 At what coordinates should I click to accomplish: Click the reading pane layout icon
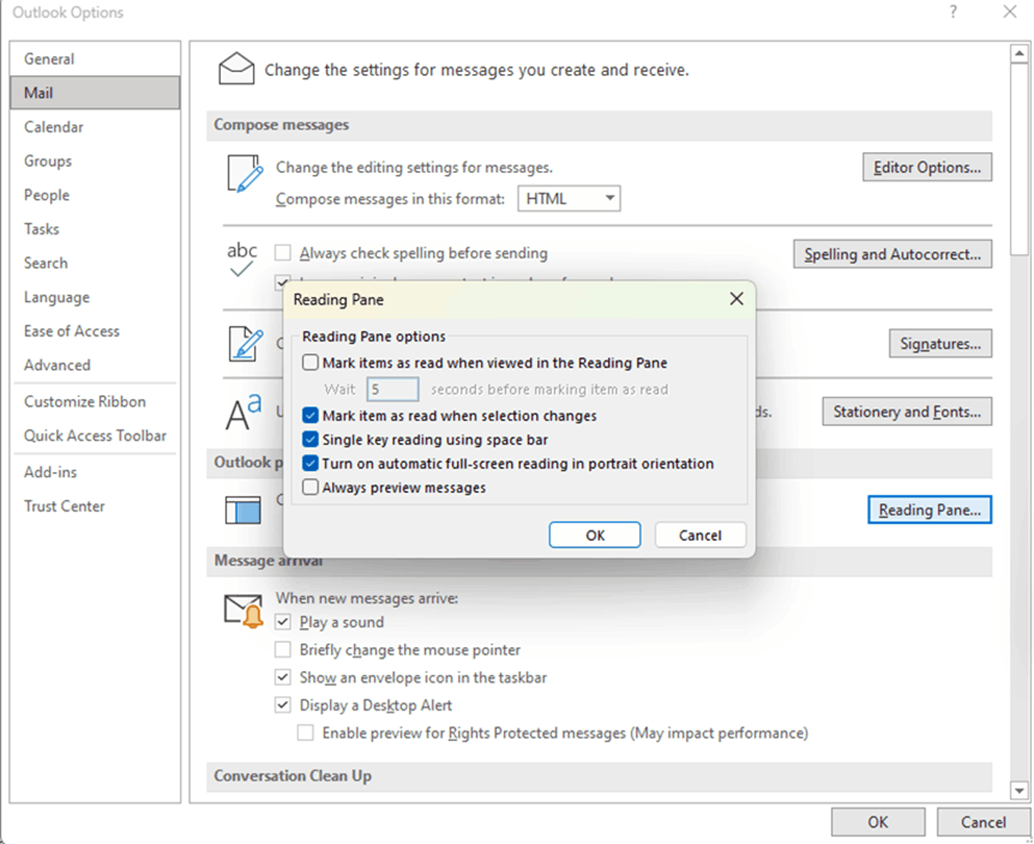(243, 510)
